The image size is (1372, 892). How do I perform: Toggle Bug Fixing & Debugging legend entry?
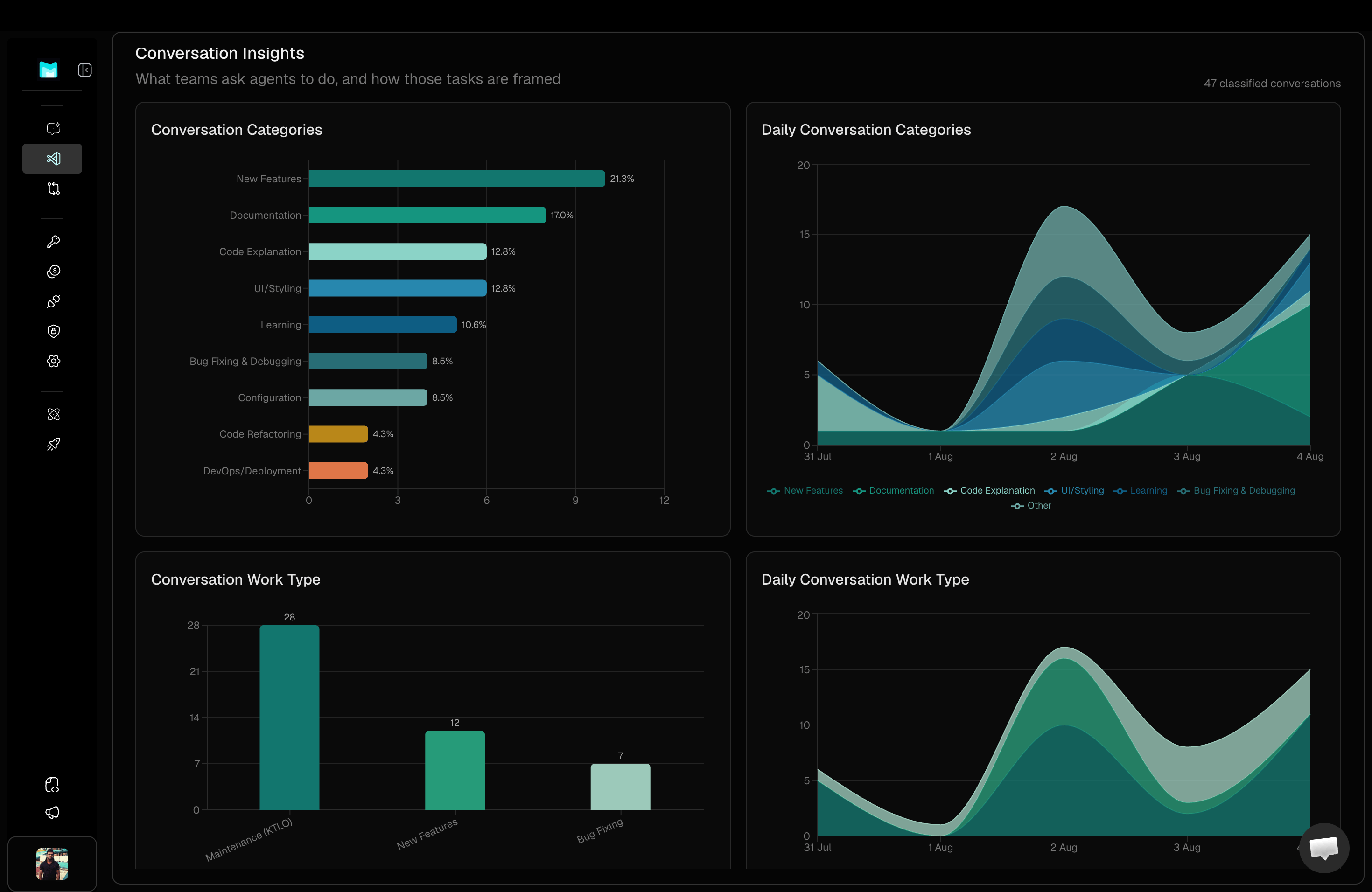(1236, 490)
